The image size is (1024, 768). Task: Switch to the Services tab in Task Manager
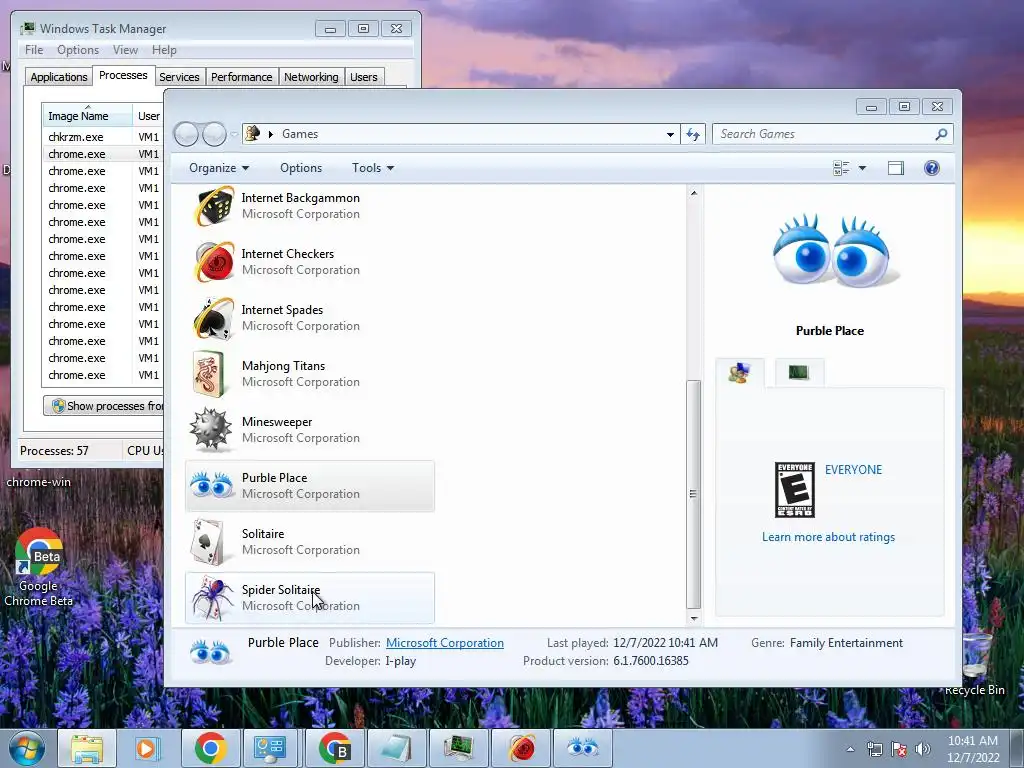[x=180, y=77]
